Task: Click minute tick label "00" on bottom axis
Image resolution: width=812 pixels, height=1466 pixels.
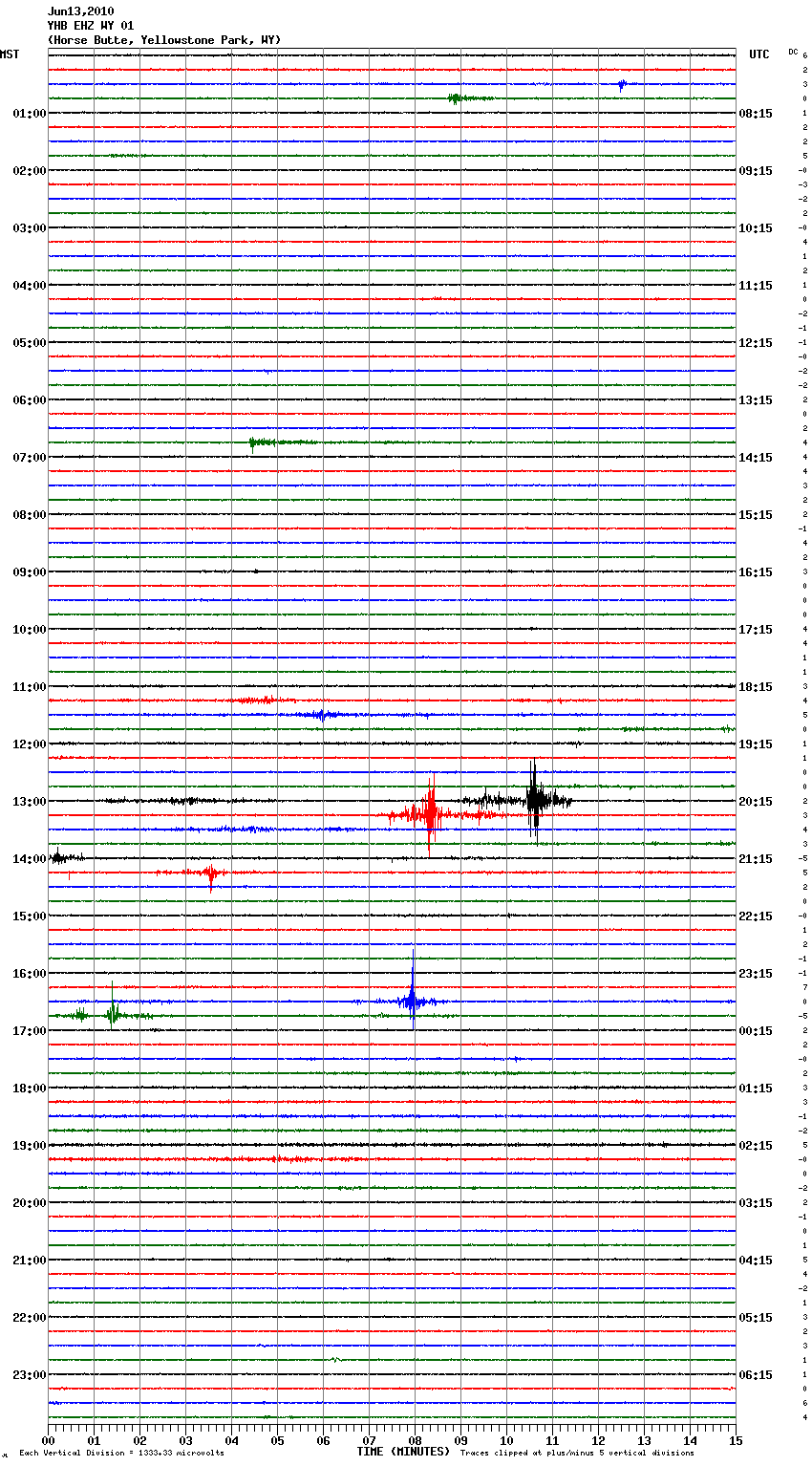Action: (x=48, y=1440)
